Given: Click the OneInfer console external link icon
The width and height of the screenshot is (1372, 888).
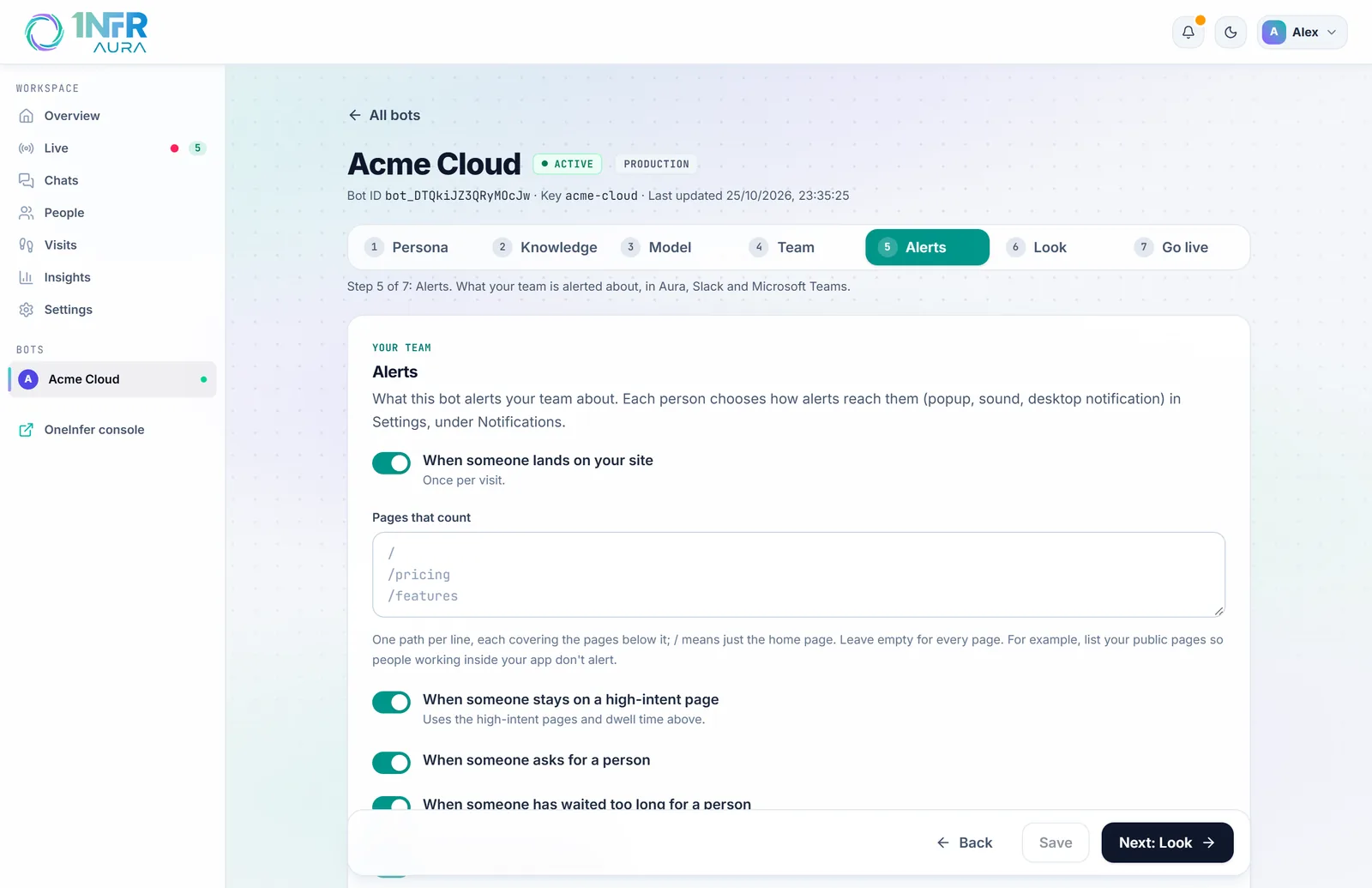Looking at the screenshot, I should [27, 430].
